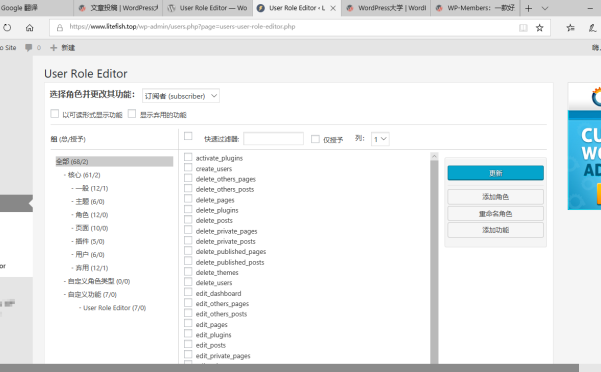Check the delete_posts capability
Viewport: 601px width, 372px height.
tap(188, 220)
